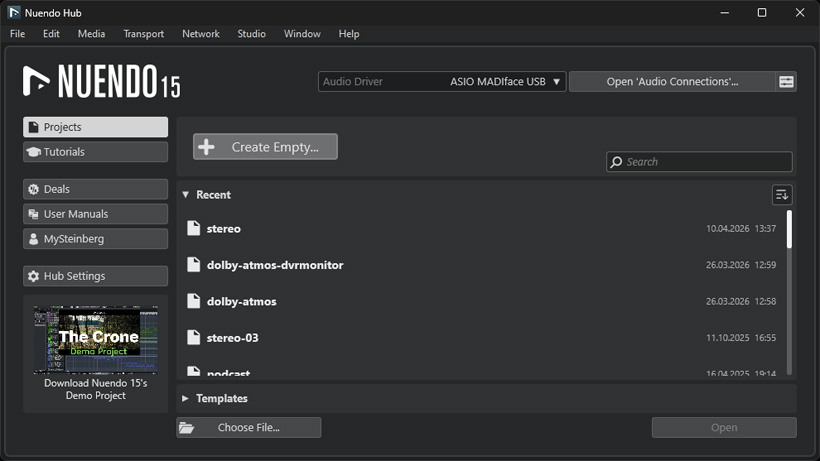Click the Create Empty button
Image resolution: width=820 pixels, height=461 pixels.
pyautogui.click(x=265, y=147)
